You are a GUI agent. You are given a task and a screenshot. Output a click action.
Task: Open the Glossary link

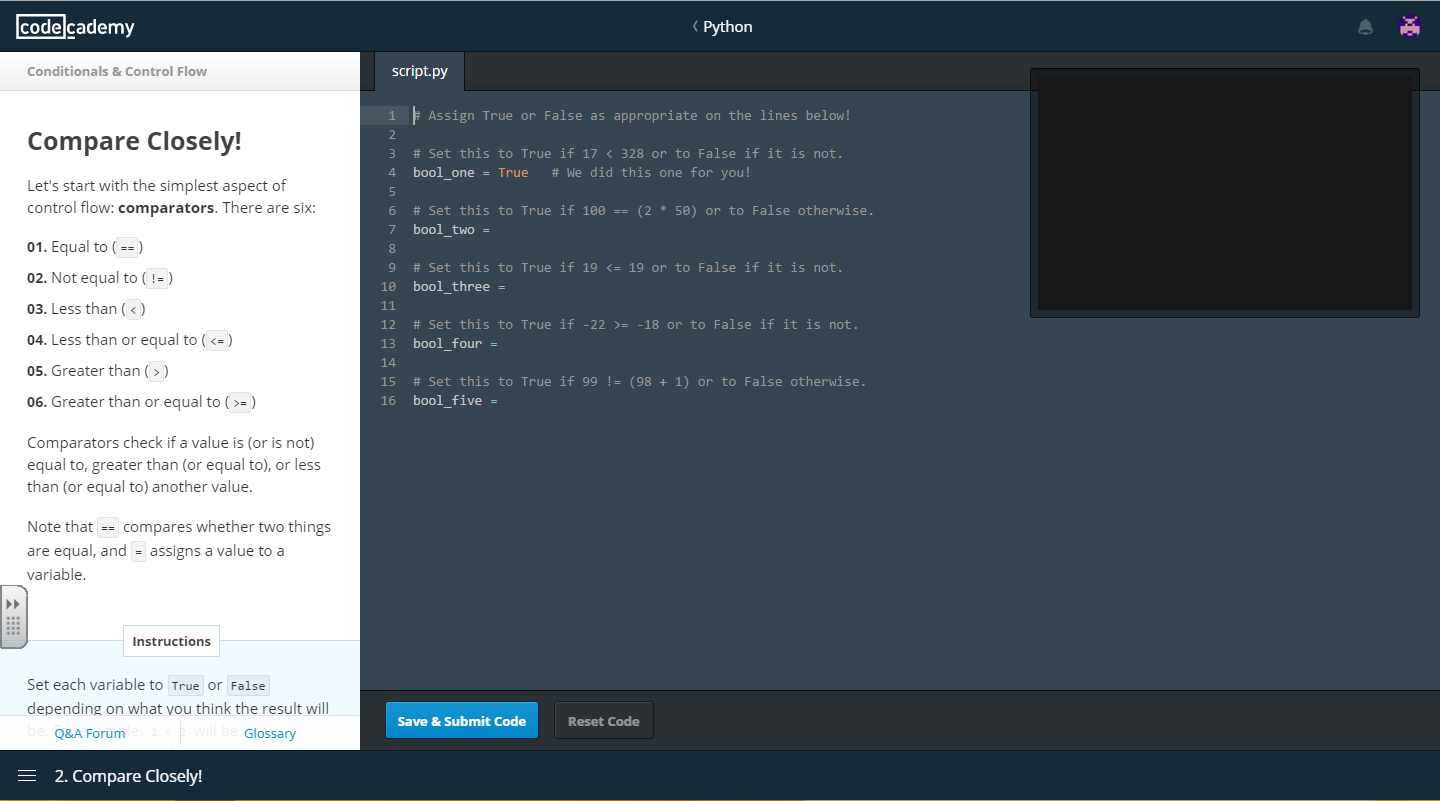(270, 733)
